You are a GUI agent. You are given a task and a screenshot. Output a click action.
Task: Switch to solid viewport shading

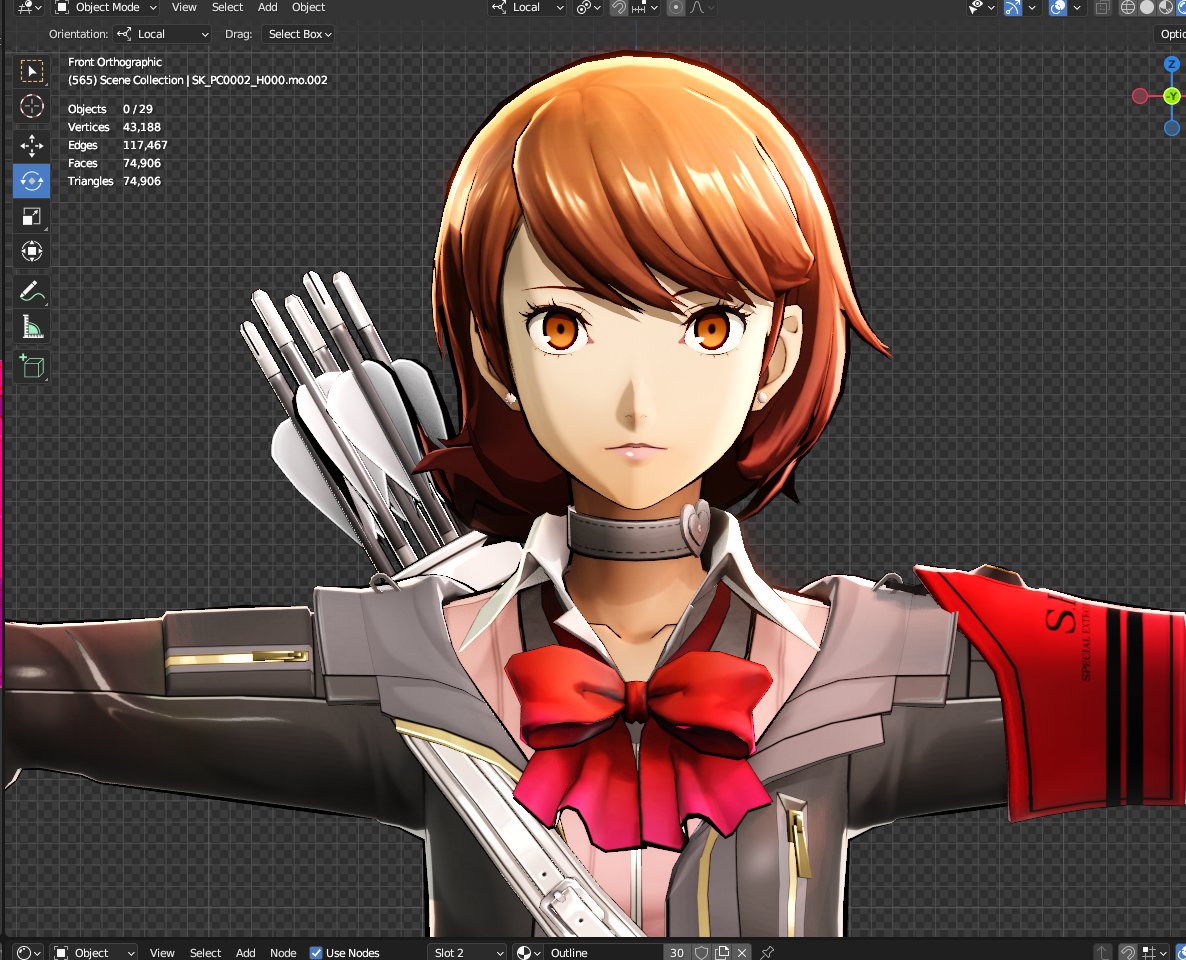(x=1147, y=8)
